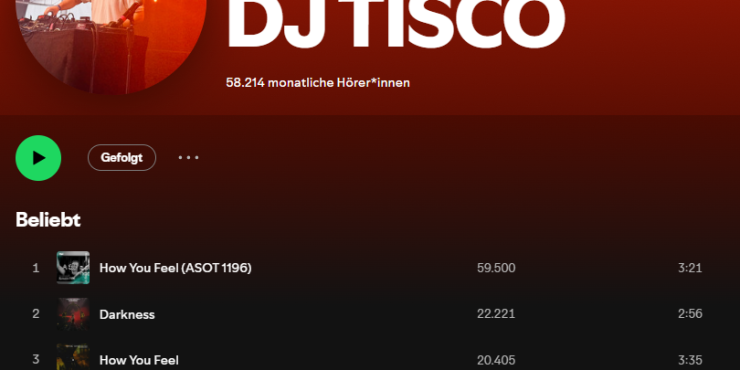Open the plain How You Feel title
The height and width of the screenshot is (370, 740).
click(139, 361)
